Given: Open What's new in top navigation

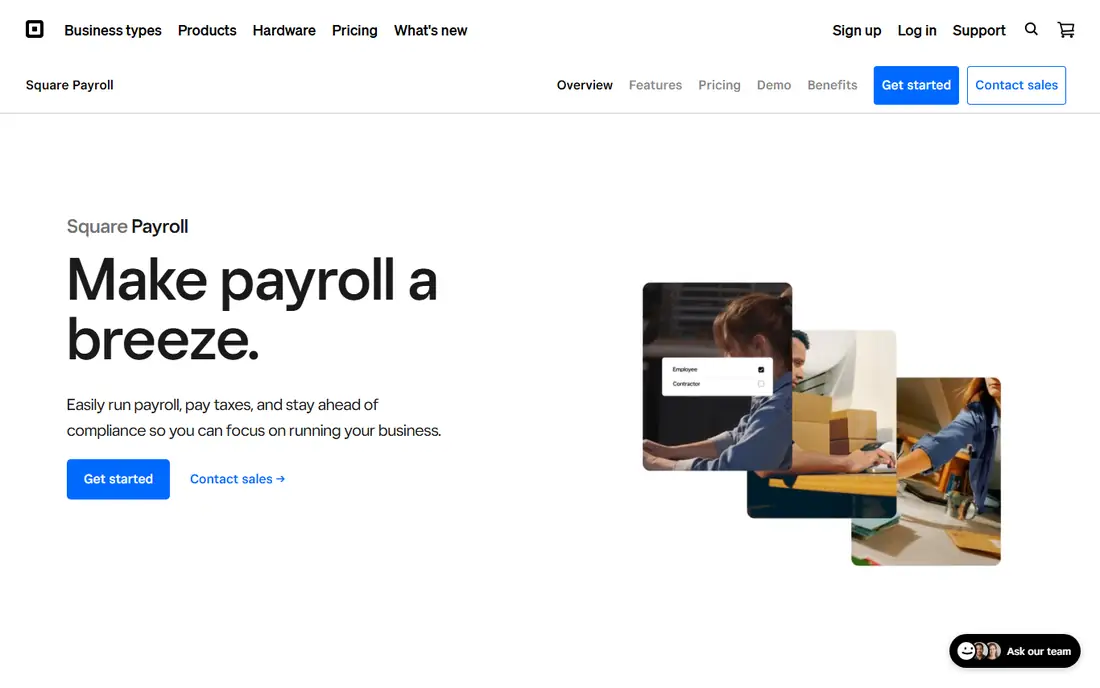Looking at the screenshot, I should click(x=430, y=30).
